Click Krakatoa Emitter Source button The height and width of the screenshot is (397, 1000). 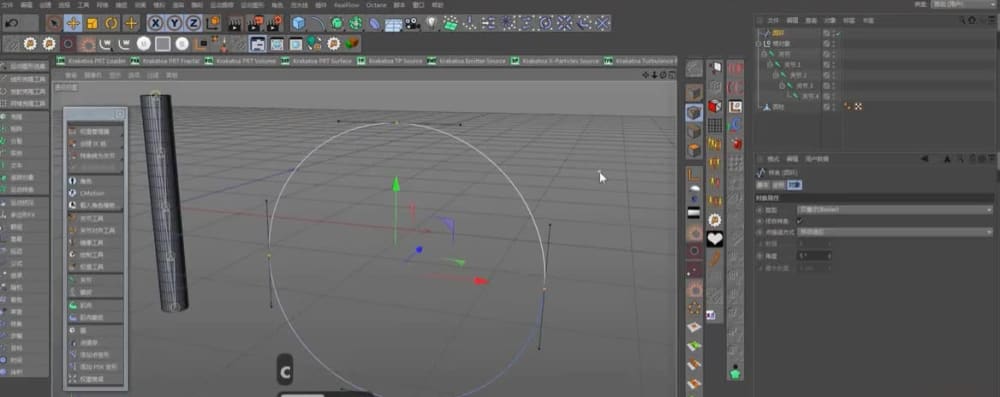point(466,61)
